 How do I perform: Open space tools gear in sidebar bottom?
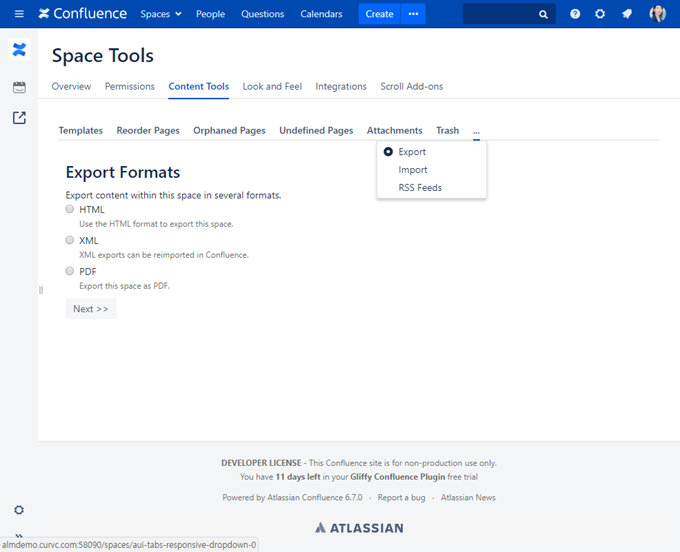[x=19, y=510]
